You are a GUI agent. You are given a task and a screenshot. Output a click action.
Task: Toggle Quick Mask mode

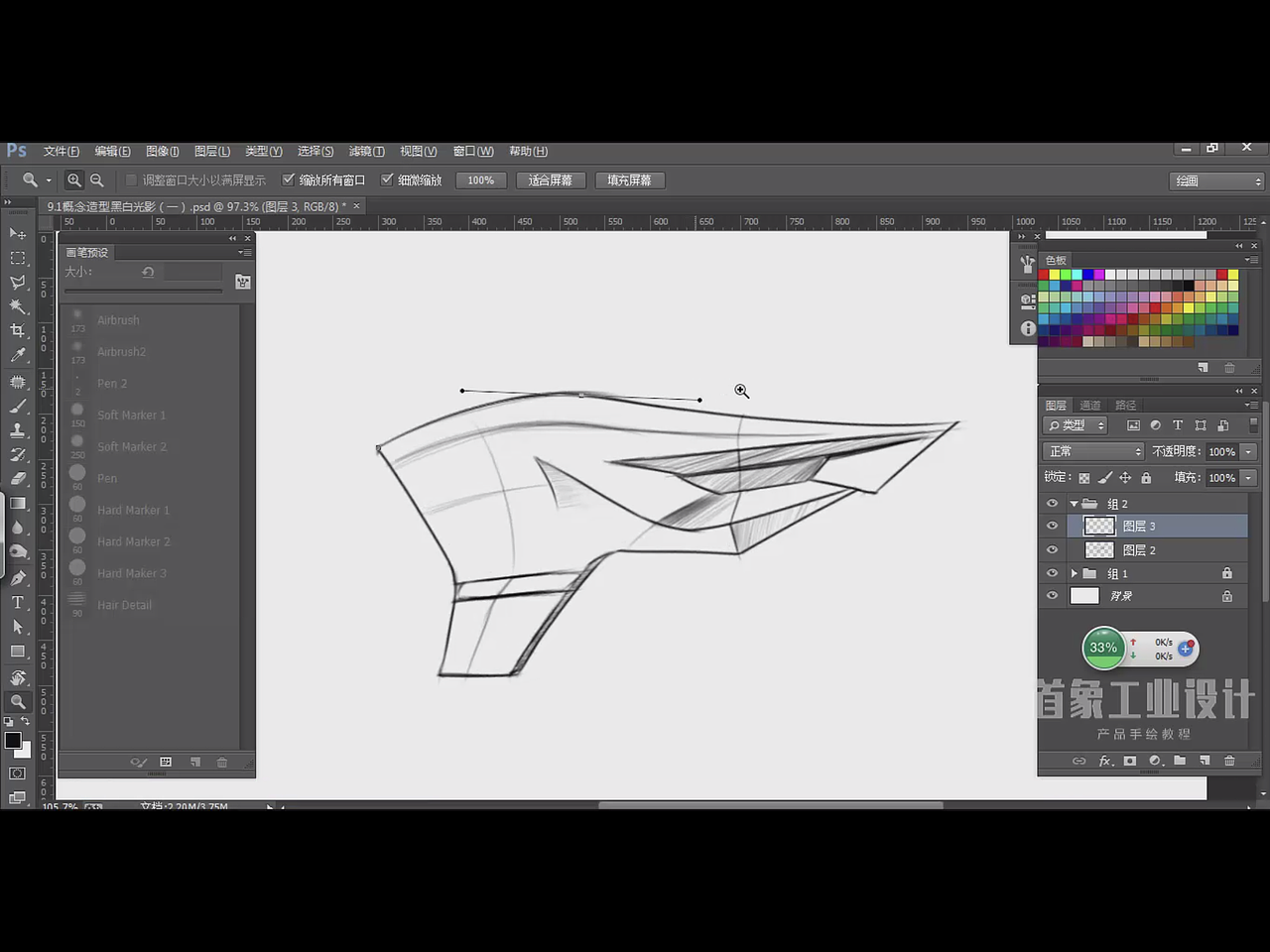(18, 773)
